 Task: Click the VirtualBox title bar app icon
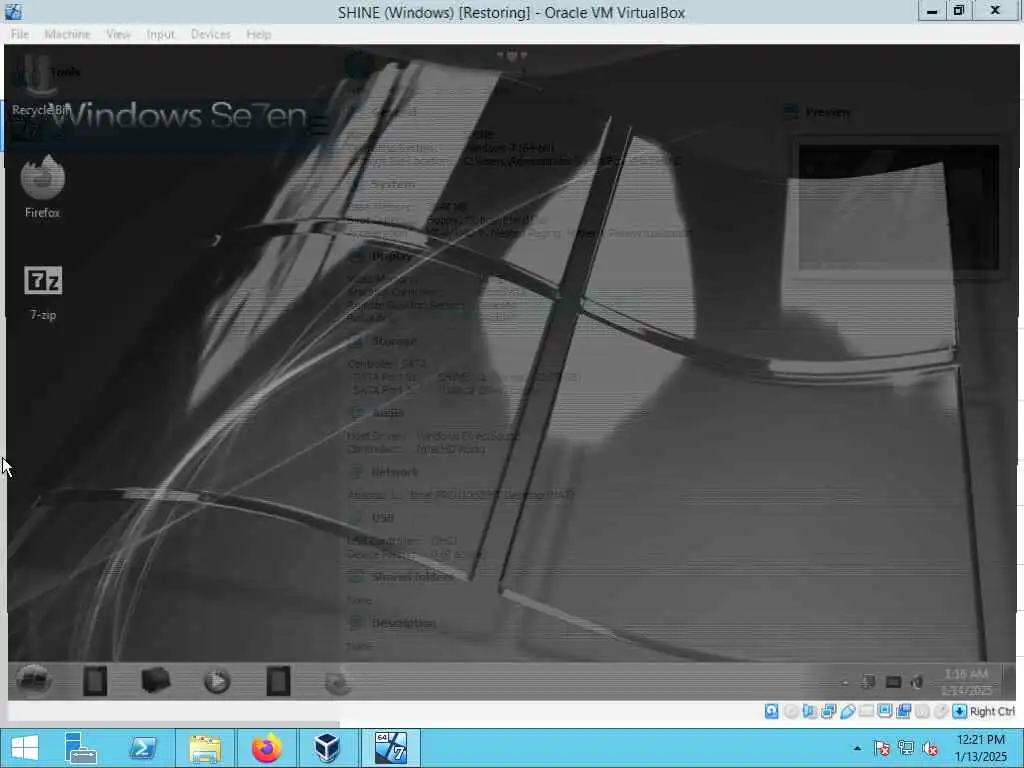14,11
